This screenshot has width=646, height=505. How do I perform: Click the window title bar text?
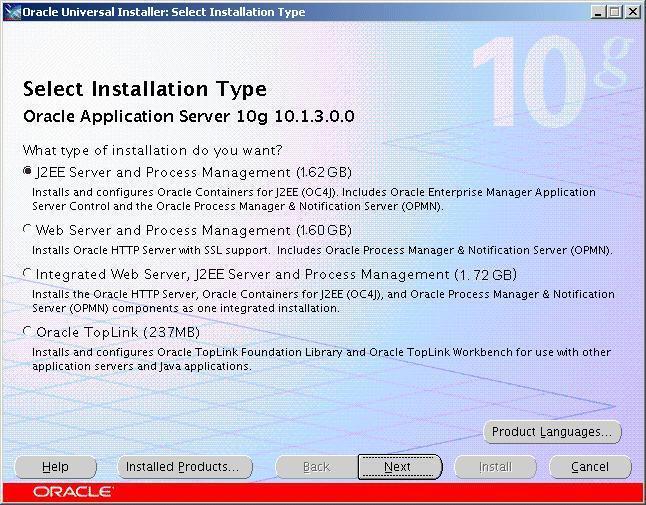point(164,12)
